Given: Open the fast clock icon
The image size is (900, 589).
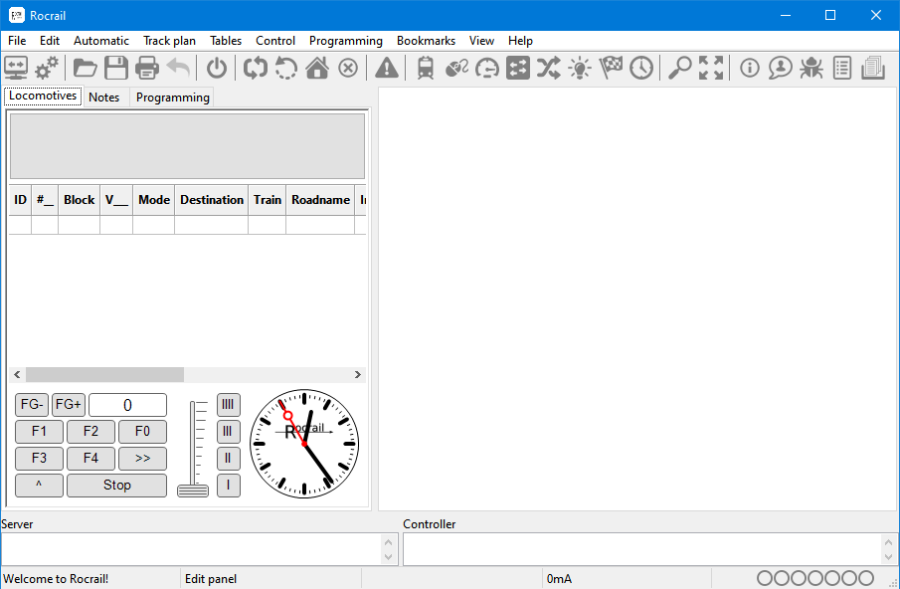Looking at the screenshot, I should point(643,67).
